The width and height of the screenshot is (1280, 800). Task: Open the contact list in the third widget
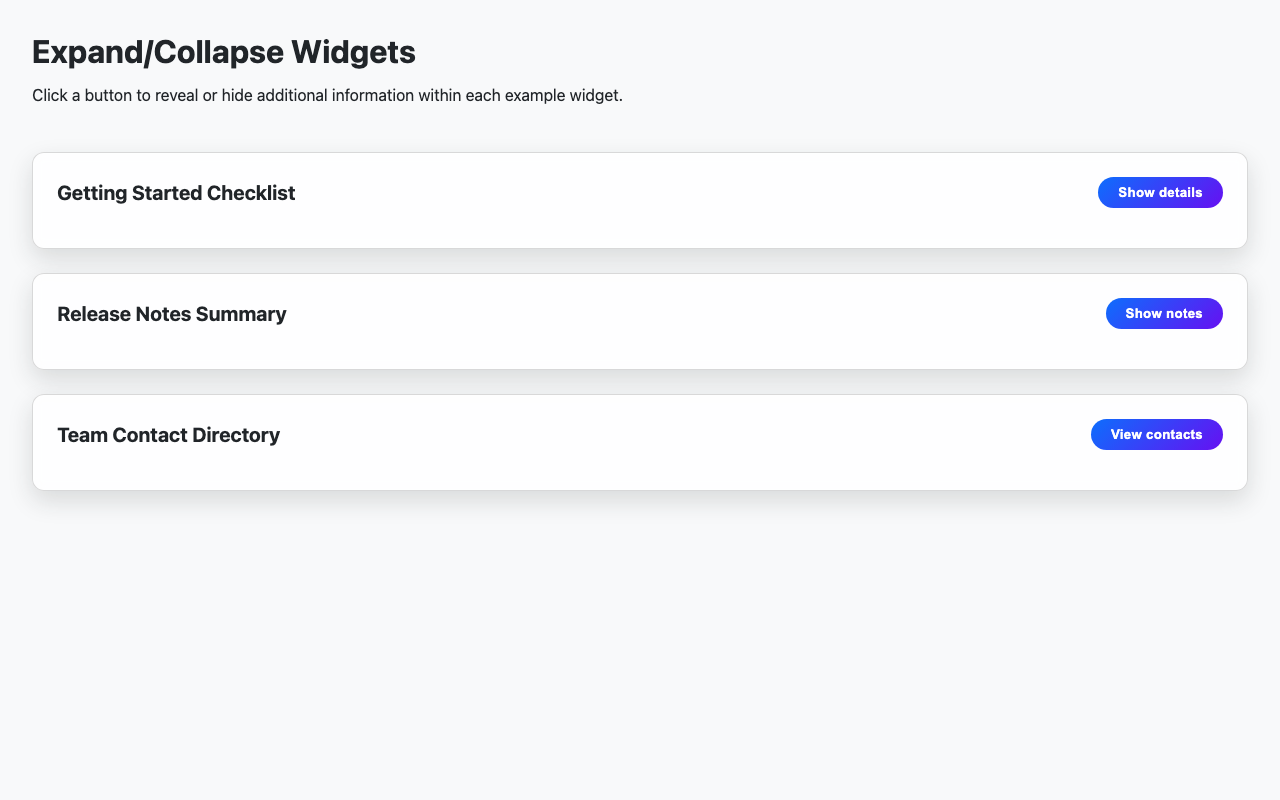(1156, 434)
